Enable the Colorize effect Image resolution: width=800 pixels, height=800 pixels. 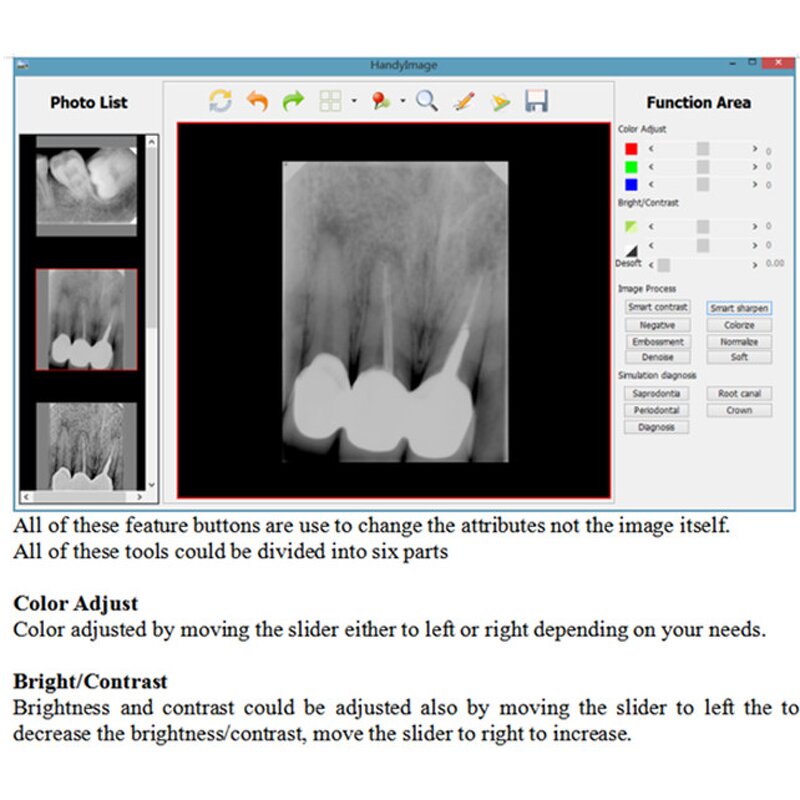coord(739,324)
